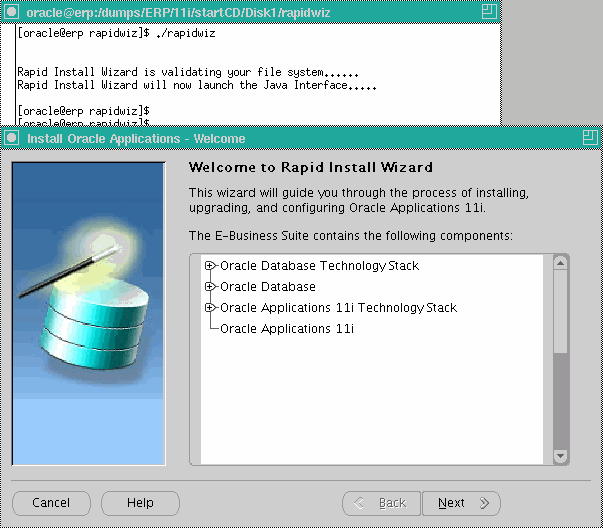The height and width of the screenshot is (528, 603).
Task: Click 'The E-Business Suite contains' text
Action: coord(351,236)
